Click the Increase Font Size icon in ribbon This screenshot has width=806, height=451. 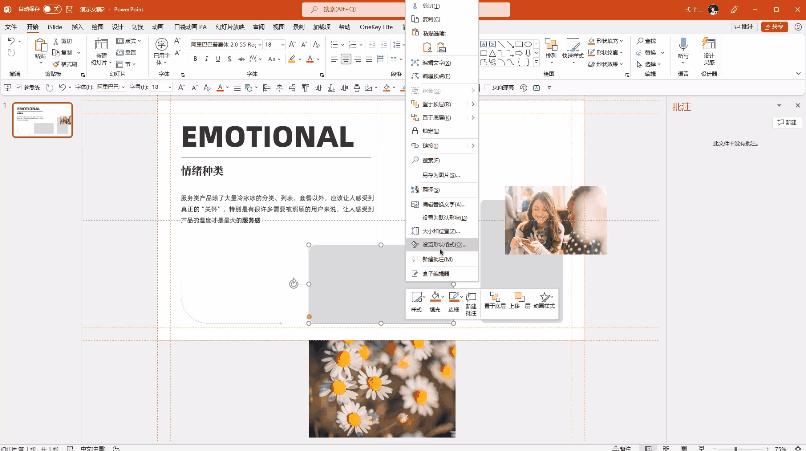(292, 45)
